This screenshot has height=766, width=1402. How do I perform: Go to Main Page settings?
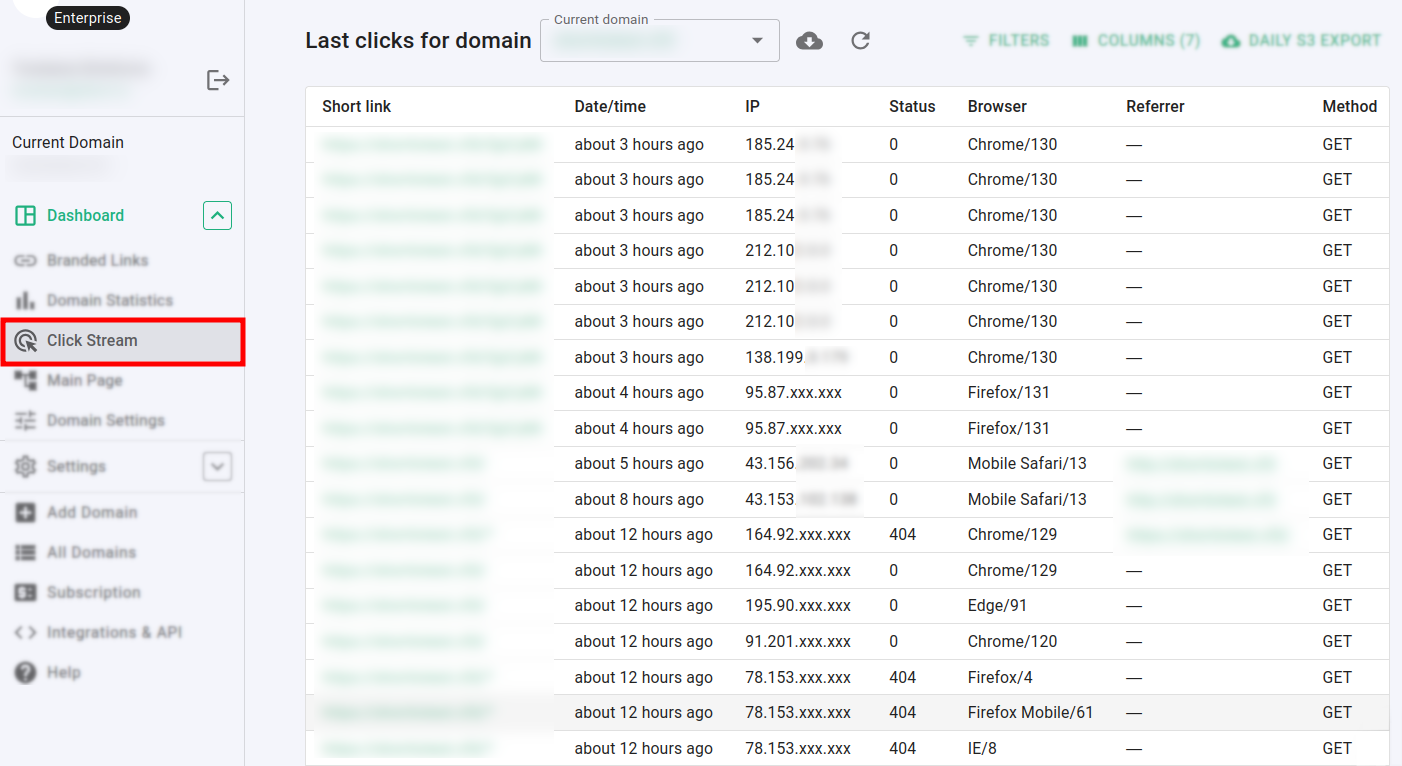pos(82,380)
